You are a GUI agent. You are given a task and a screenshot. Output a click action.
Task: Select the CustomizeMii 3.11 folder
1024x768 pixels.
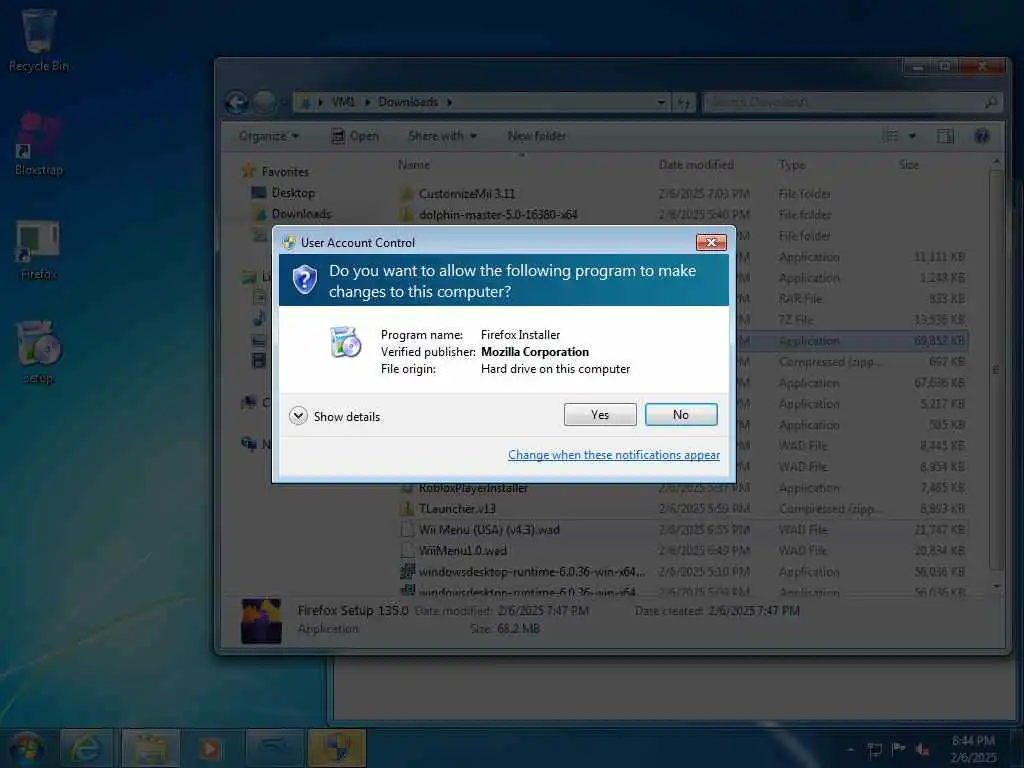click(x=466, y=194)
